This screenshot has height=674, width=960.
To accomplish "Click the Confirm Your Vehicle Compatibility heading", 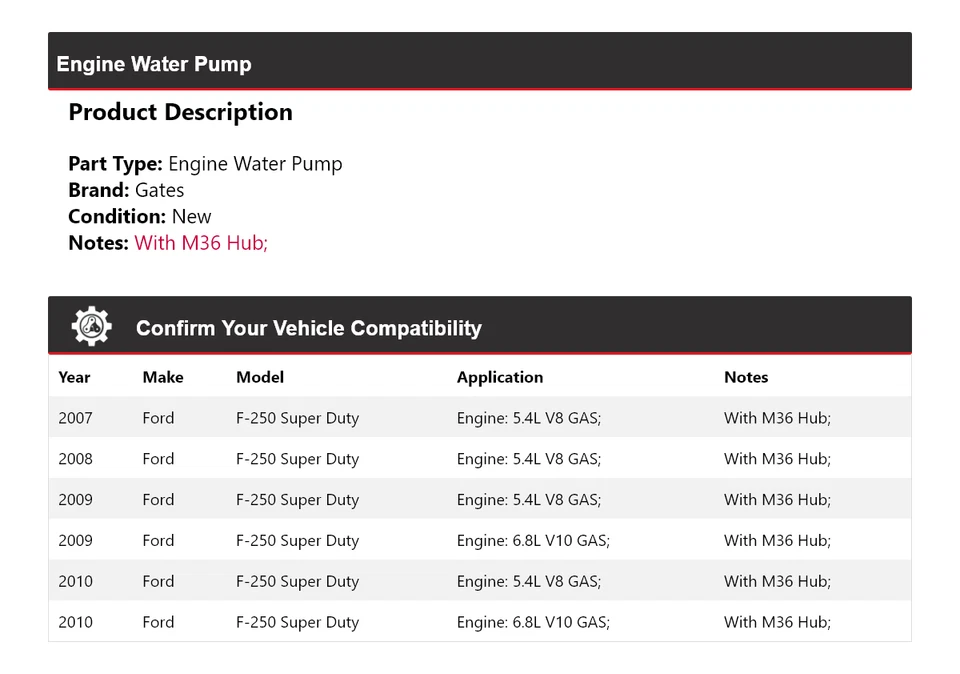I will [x=308, y=328].
